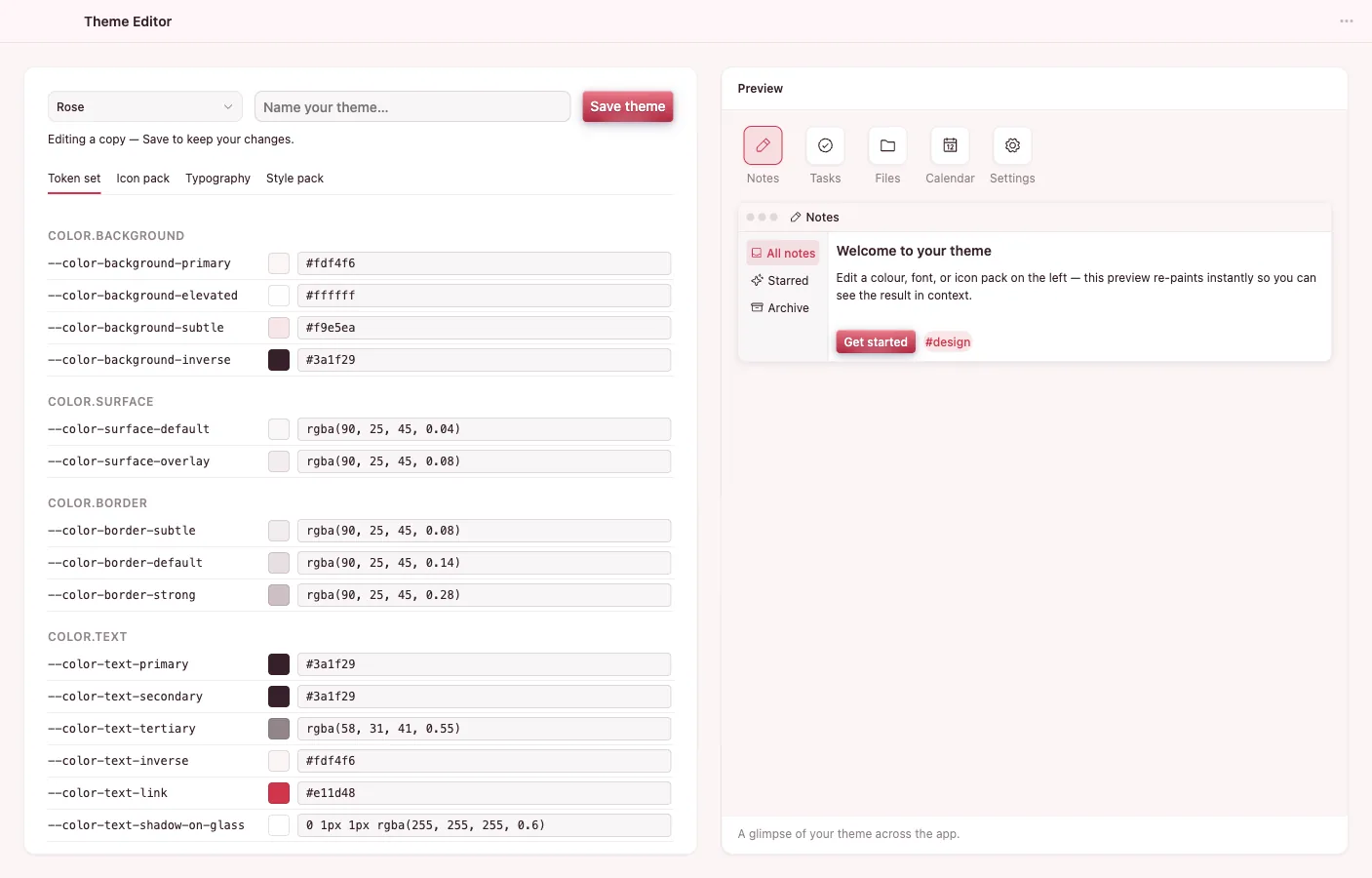Select Archive in preview sidebar
The height and width of the screenshot is (878, 1372).
tap(783, 307)
